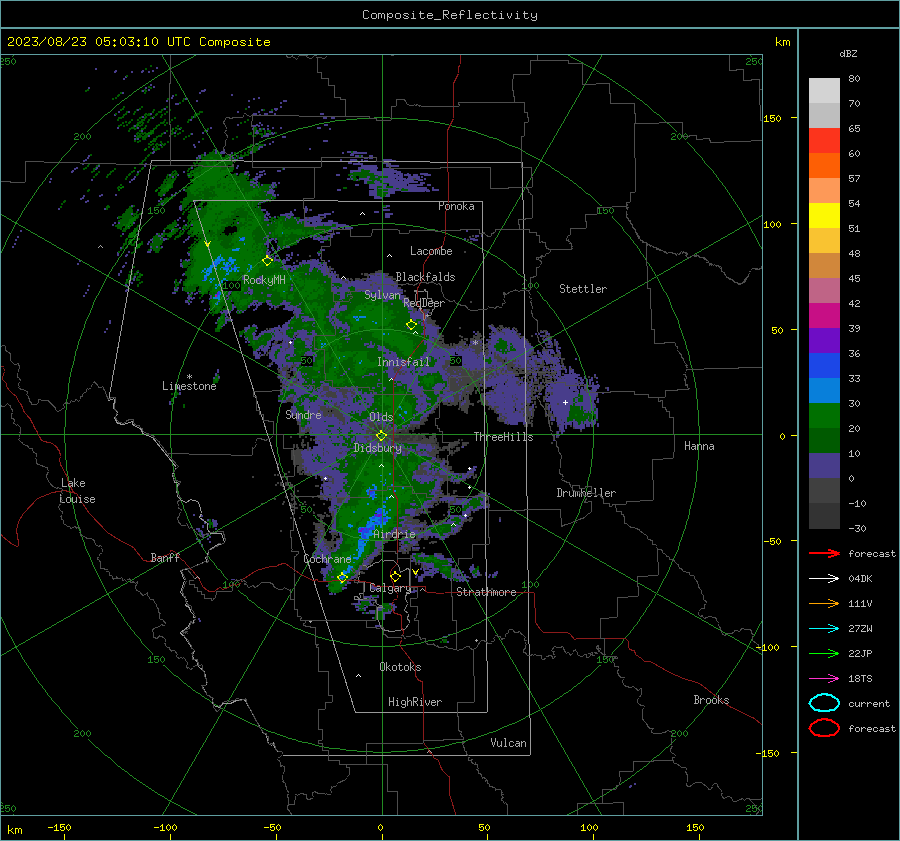Image resolution: width=900 pixels, height=841 pixels.
Task: Click the red forecast ellipse icon
Action: click(824, 728)
